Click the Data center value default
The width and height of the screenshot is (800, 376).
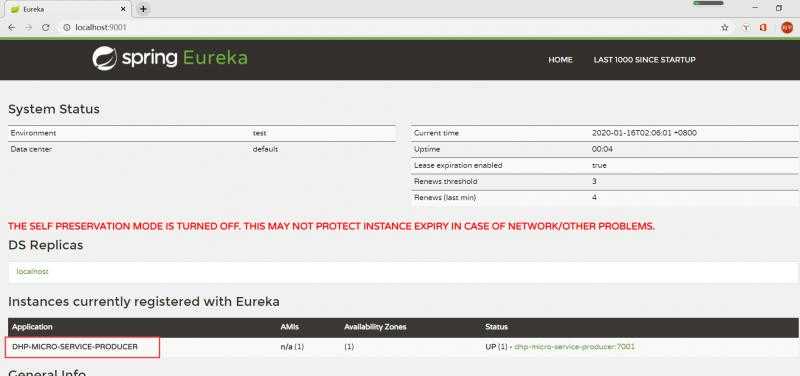point(265,149)
